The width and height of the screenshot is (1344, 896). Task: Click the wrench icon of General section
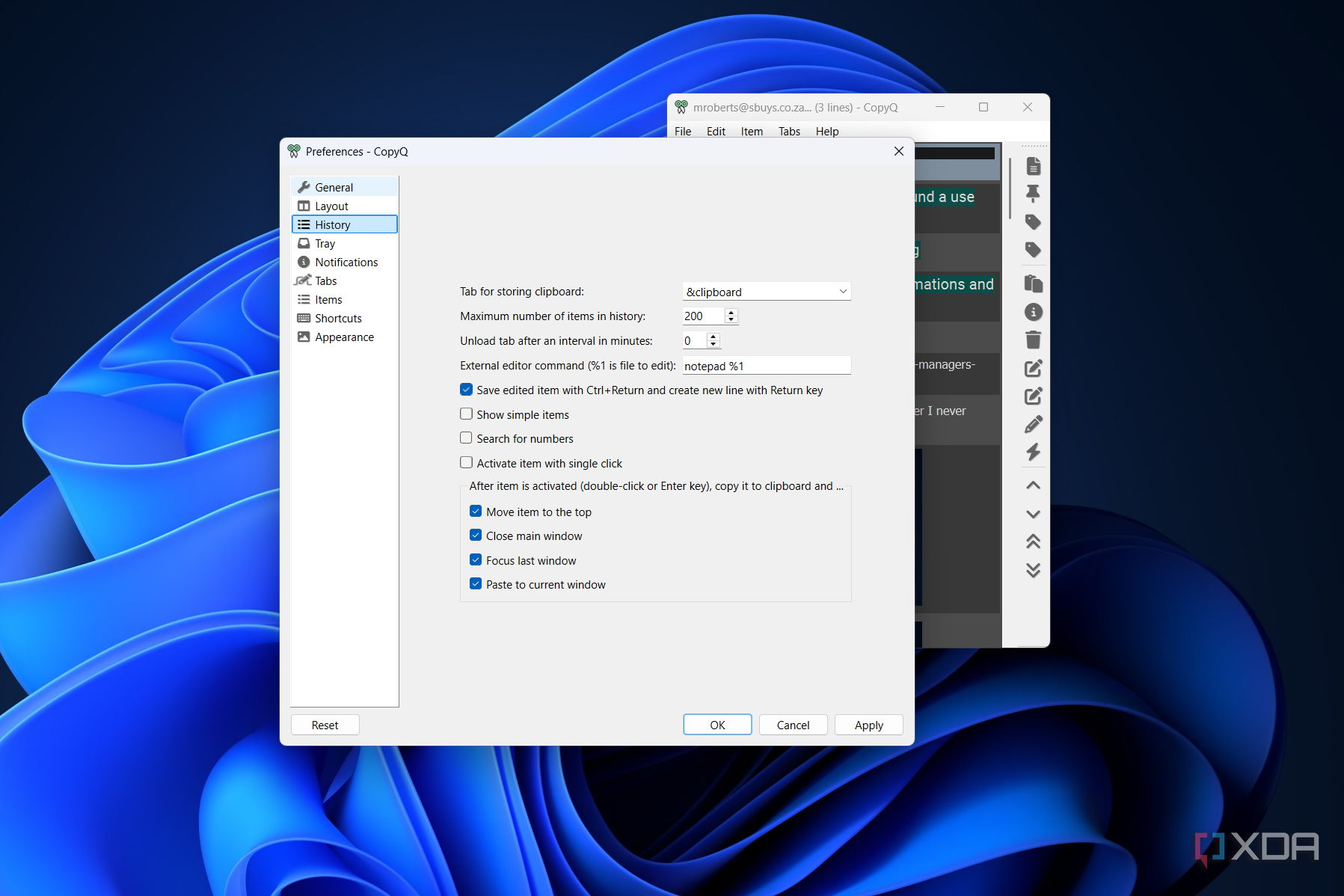coord(304,187)
